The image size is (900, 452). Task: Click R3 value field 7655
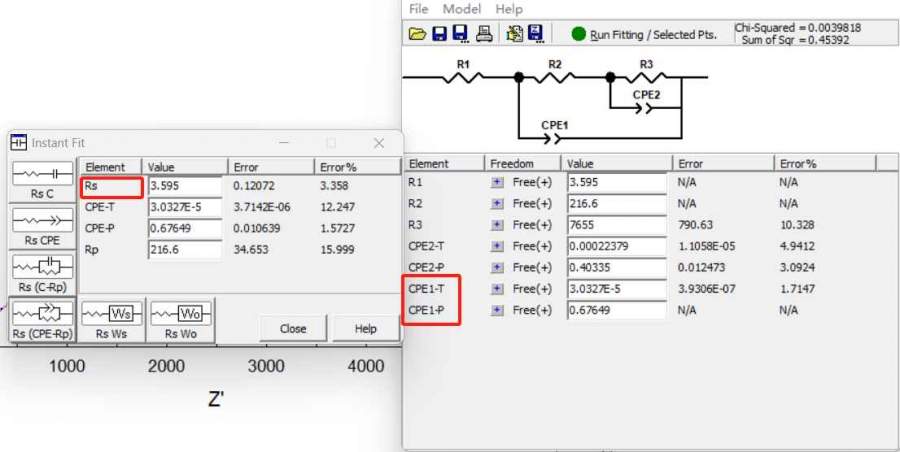pos(616,225)
